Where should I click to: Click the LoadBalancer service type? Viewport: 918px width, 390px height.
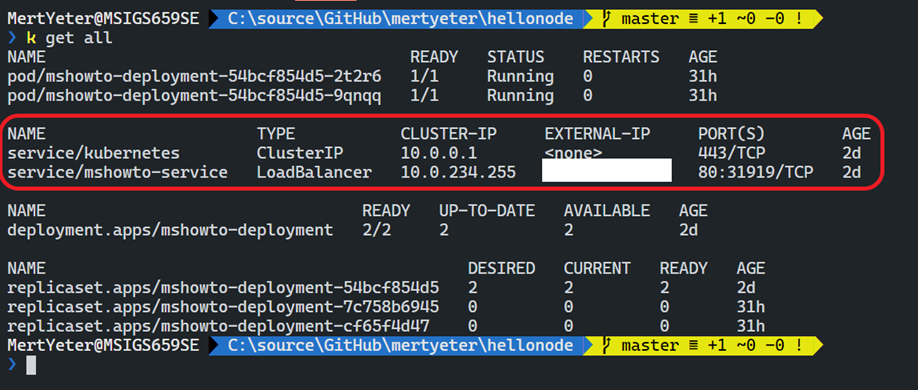pos(314,173)
